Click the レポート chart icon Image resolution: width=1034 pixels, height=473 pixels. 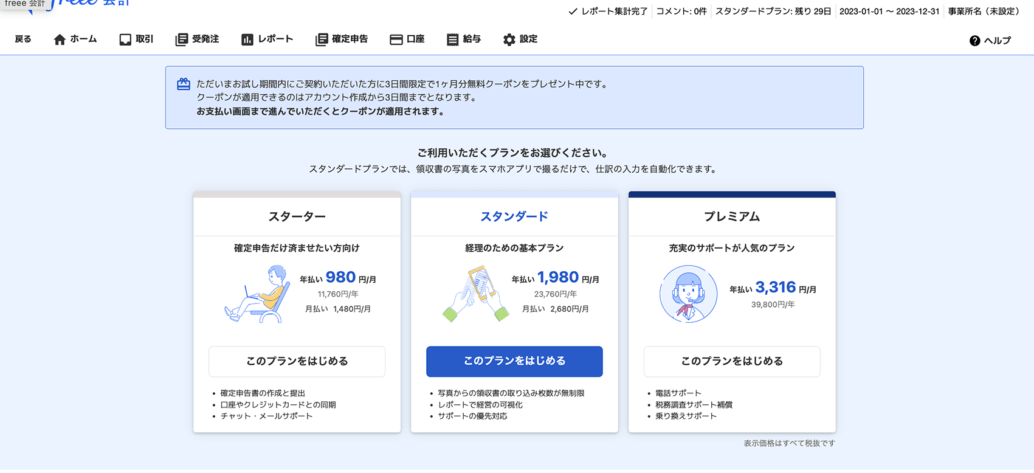coord(247,40)
